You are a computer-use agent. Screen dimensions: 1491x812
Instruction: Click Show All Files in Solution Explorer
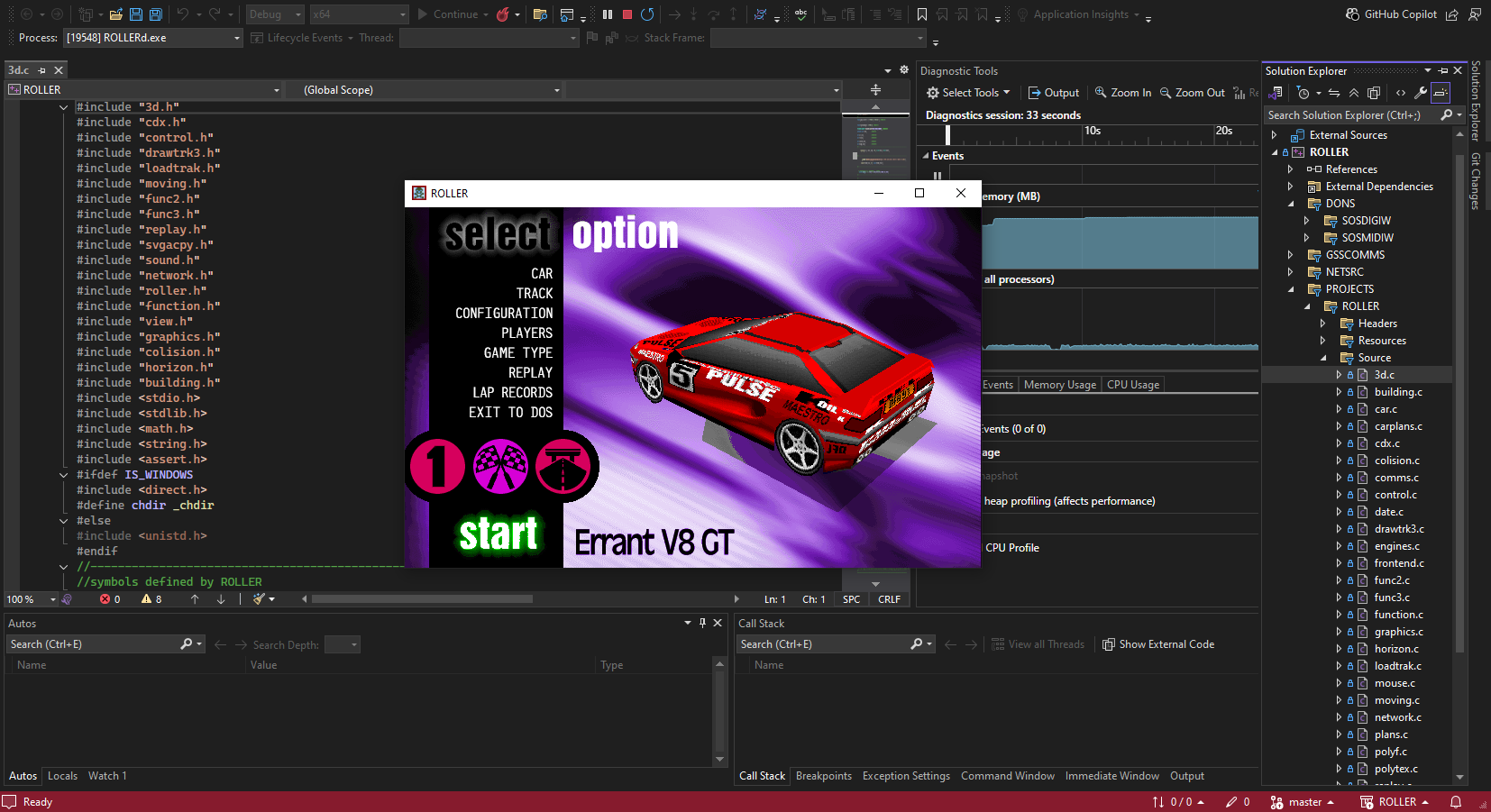tap(1374, 93)
